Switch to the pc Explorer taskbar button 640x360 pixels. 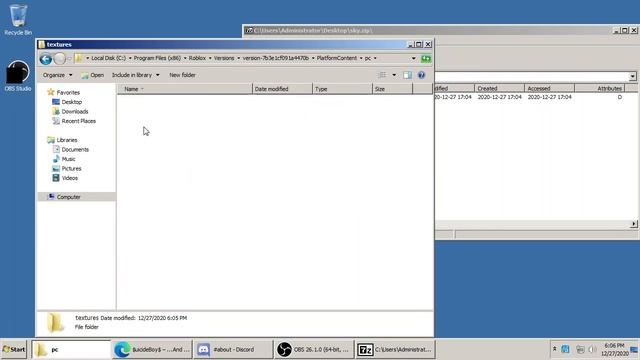tap(71, 350)
